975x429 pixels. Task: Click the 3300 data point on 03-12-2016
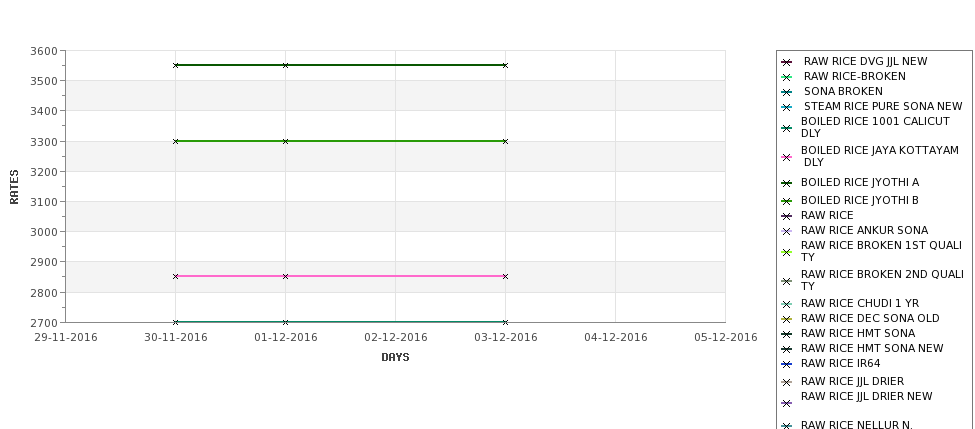[505, 141]
